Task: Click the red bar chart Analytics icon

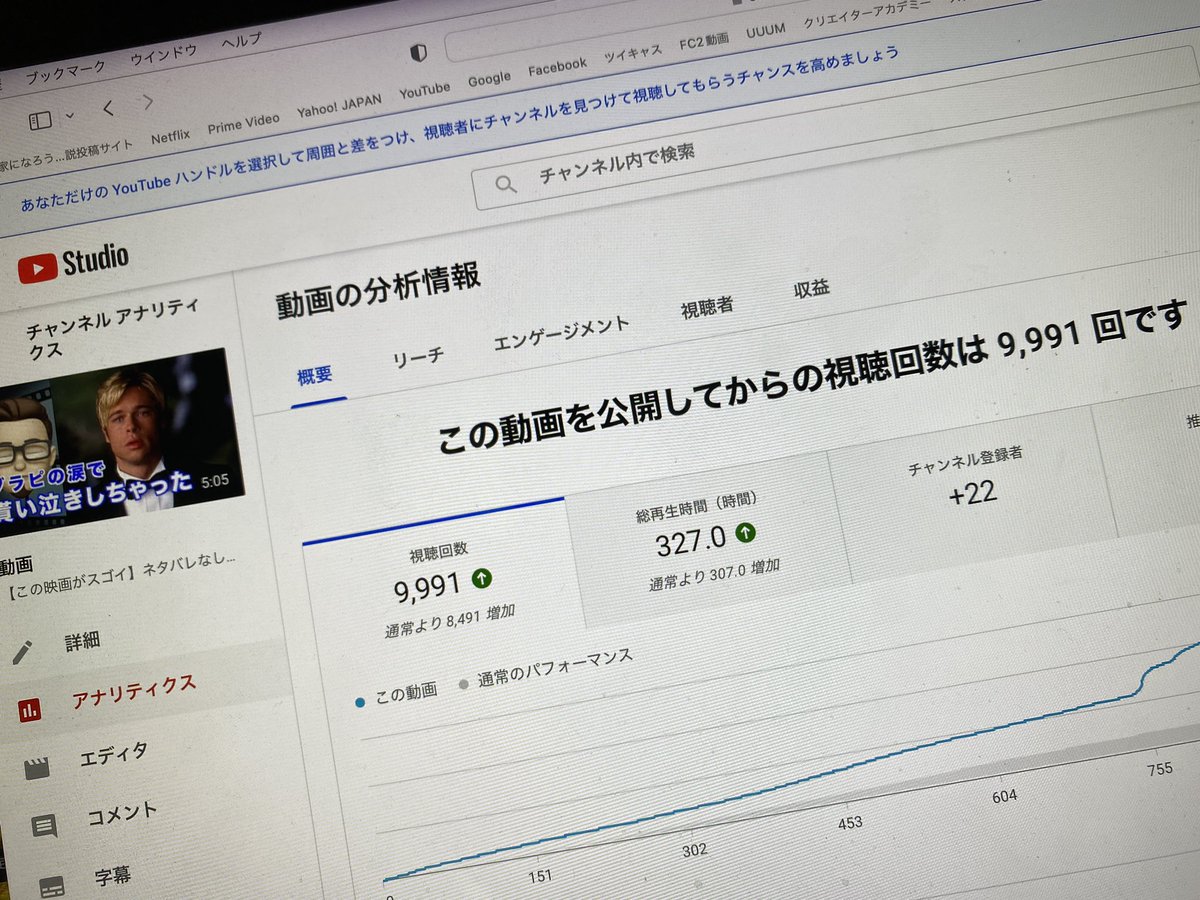Action: 30,709
